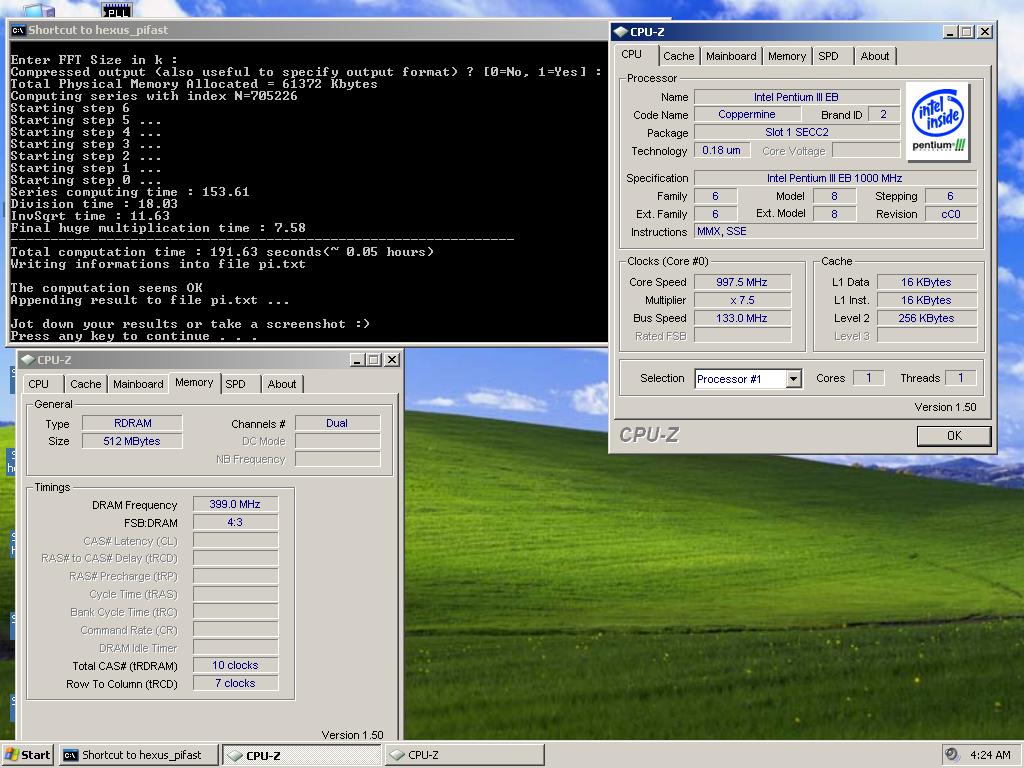
Task: Click the console icon in pifast title bar
Action: click(x=18, y=30)
